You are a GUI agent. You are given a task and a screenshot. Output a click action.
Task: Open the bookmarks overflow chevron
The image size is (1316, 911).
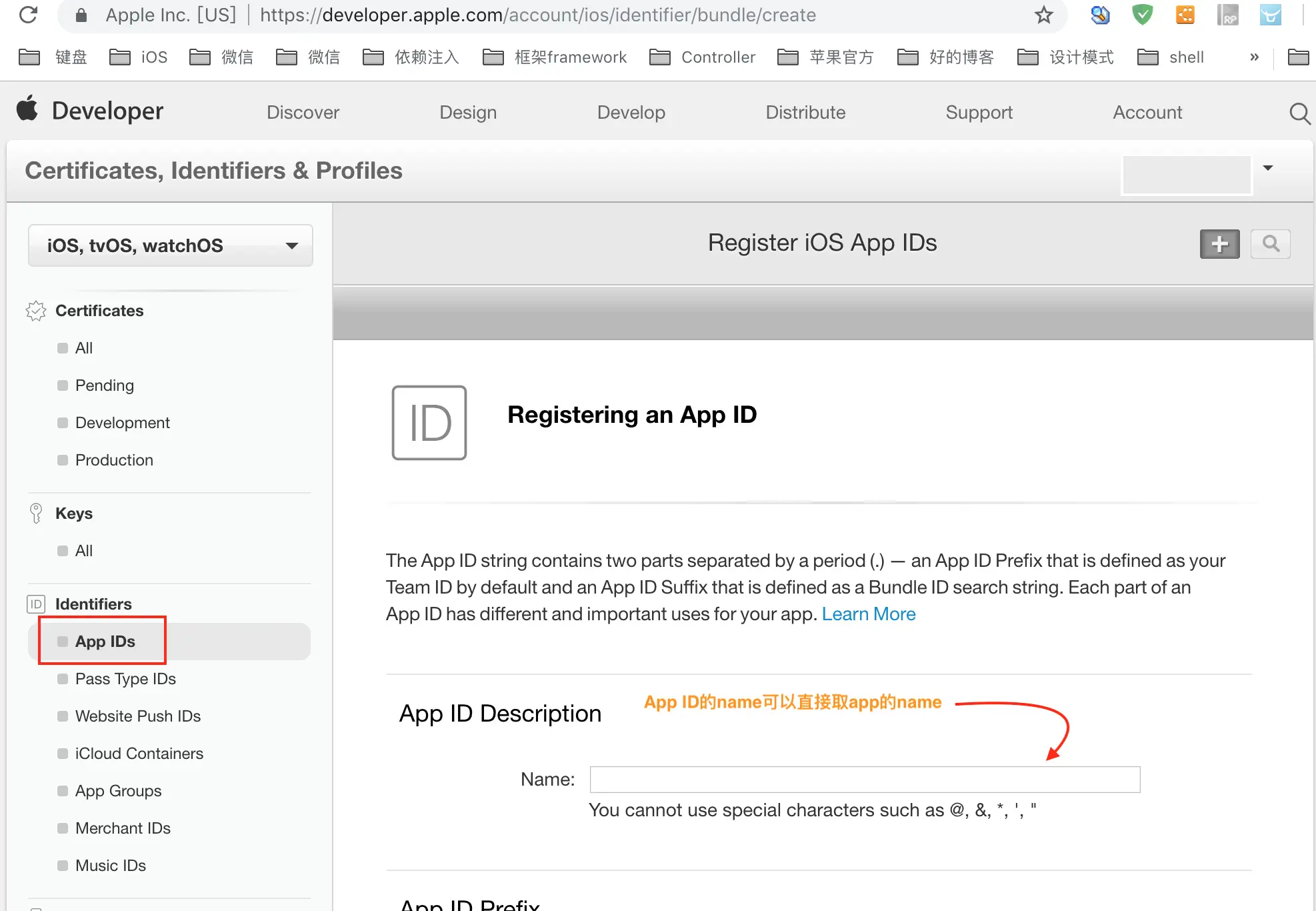(1254, 57)
